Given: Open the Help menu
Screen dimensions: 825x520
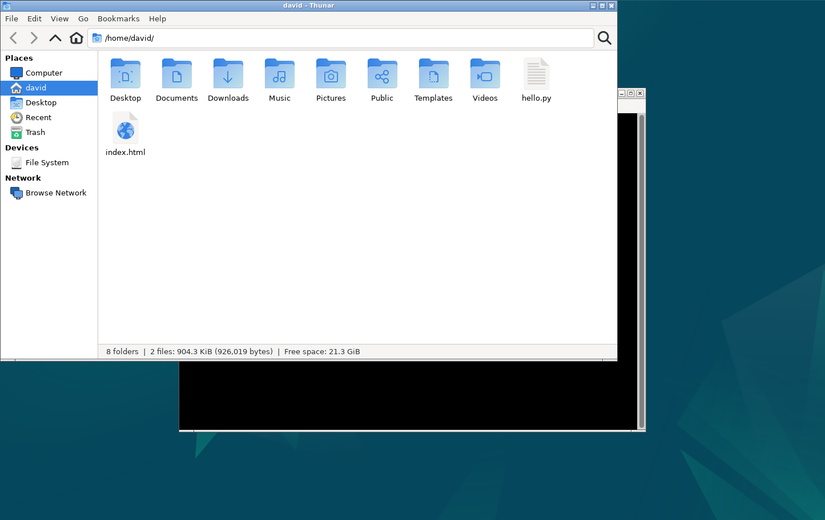Looking at the screenshot, I should (x=157, y=18).
